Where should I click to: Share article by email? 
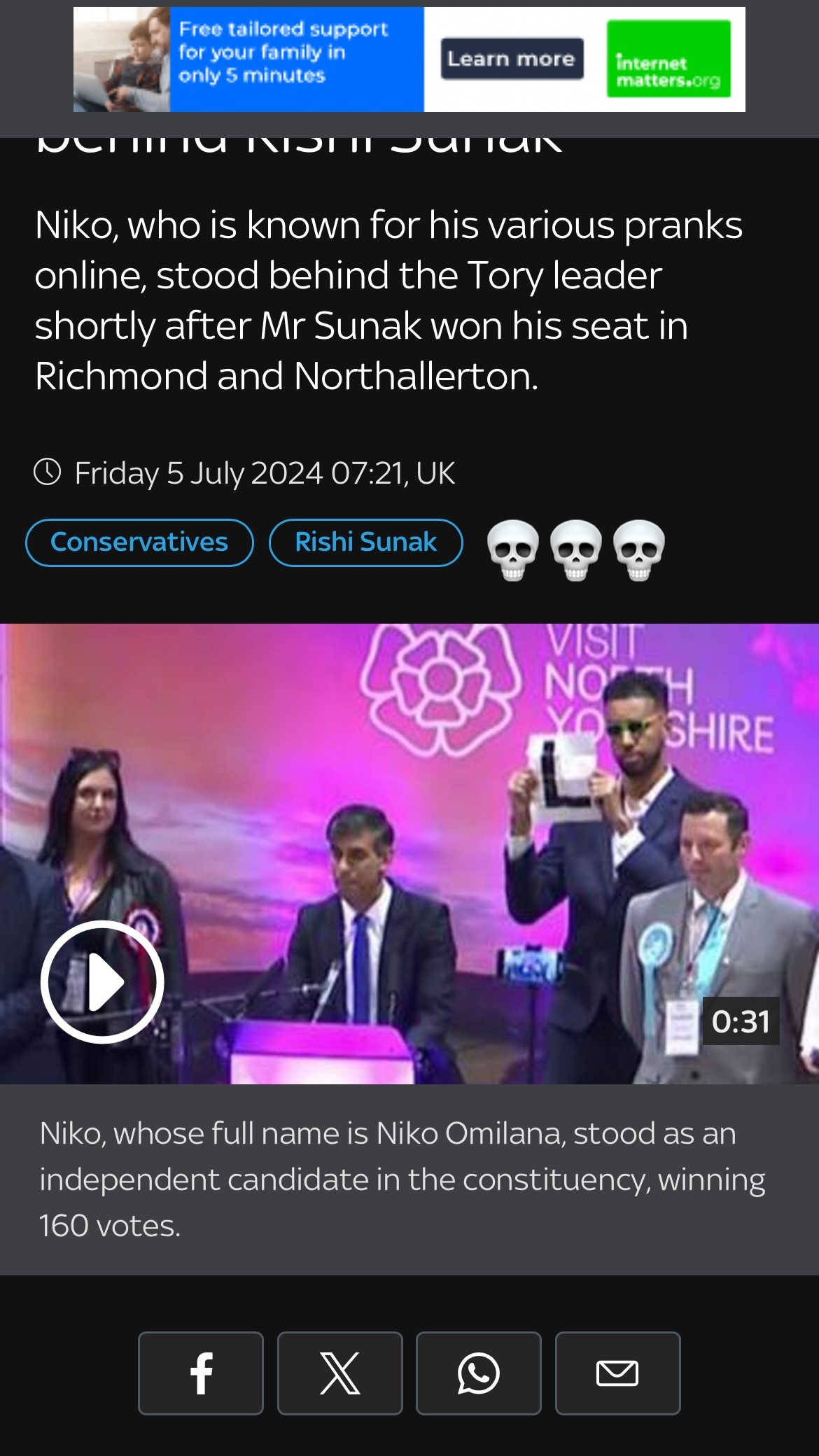point(617,1373)
